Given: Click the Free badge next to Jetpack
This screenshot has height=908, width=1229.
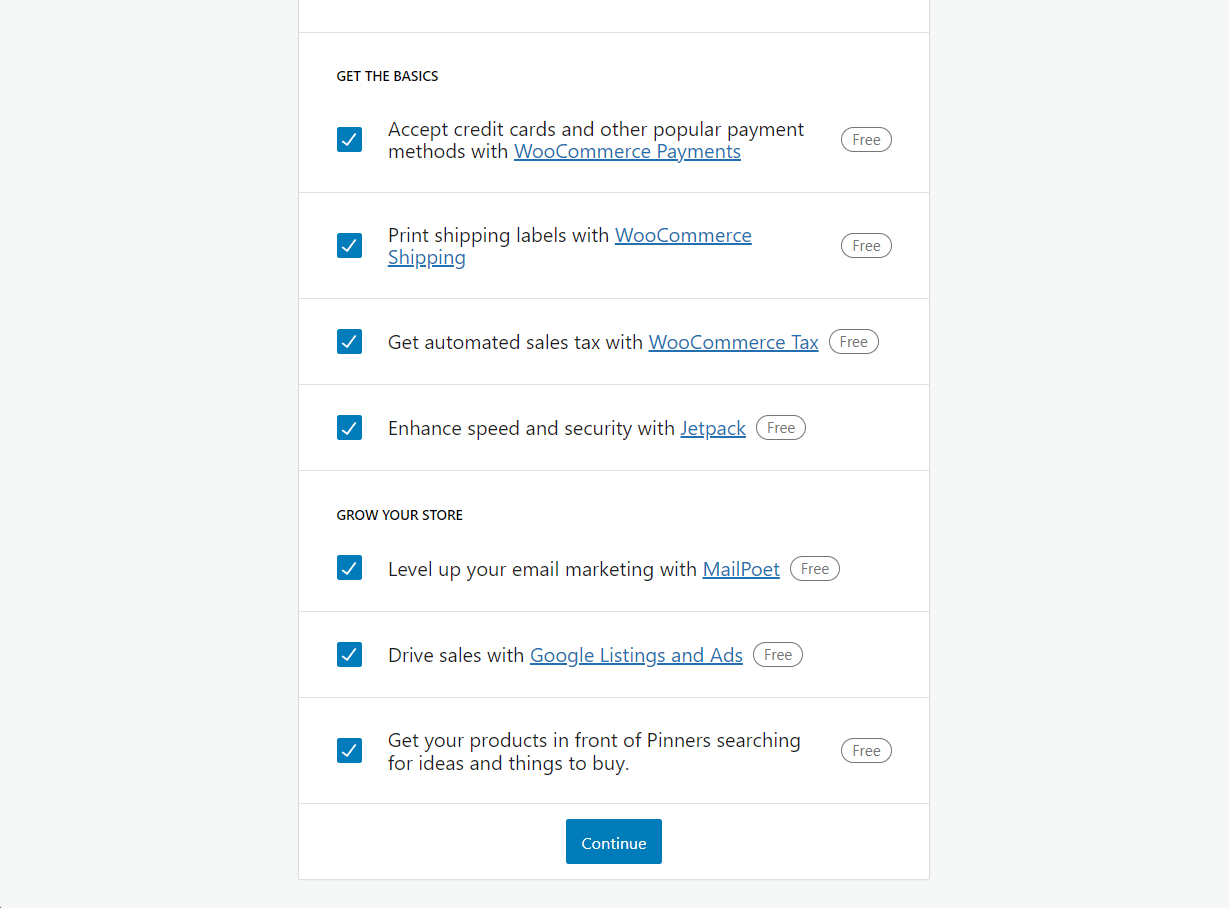Looking at the screenshot, I should point(780,427).
